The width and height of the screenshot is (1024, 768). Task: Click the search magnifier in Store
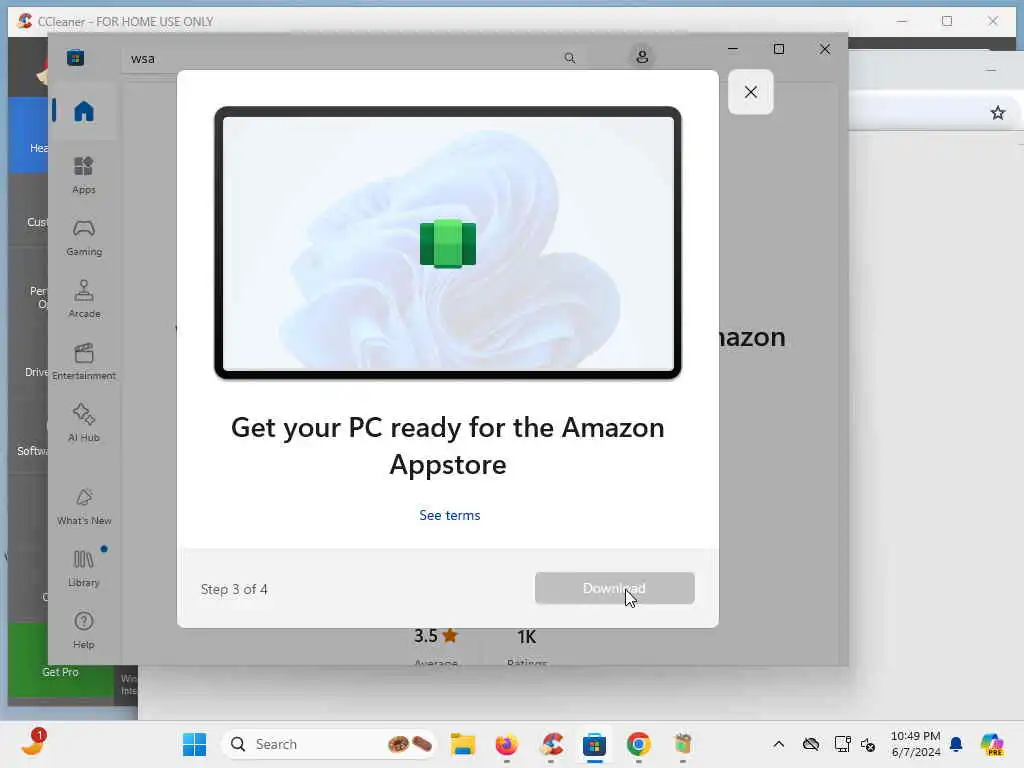[x=570, y=58]
